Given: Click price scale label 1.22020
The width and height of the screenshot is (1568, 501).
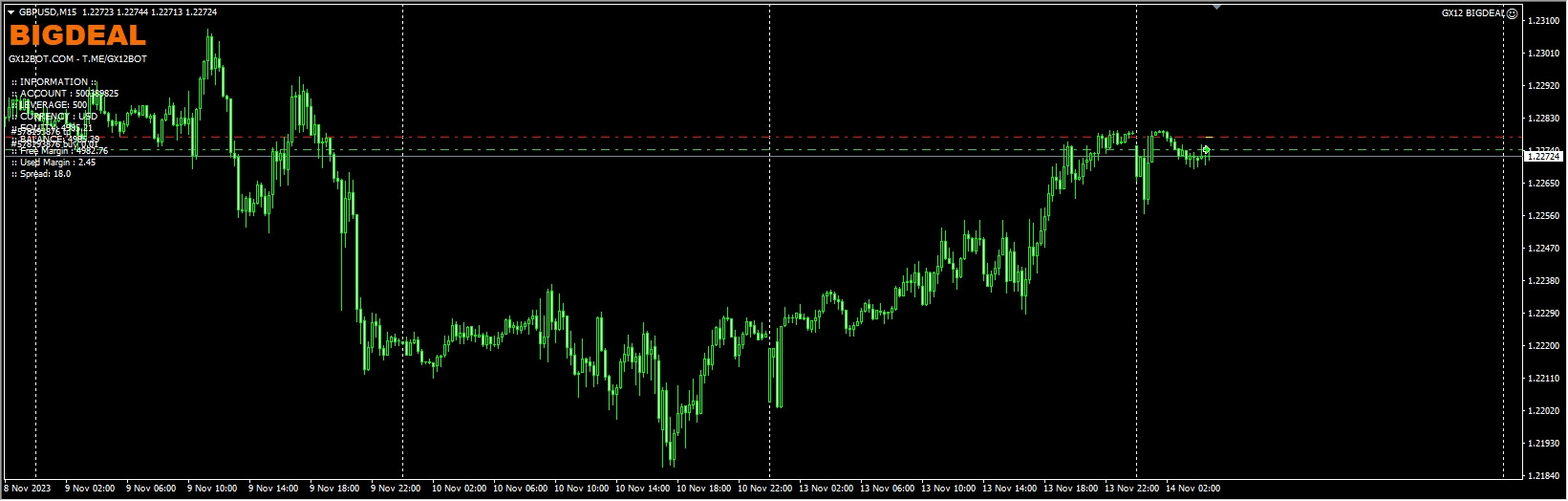Looking at the screenshot, I should tap(1544, 410).
